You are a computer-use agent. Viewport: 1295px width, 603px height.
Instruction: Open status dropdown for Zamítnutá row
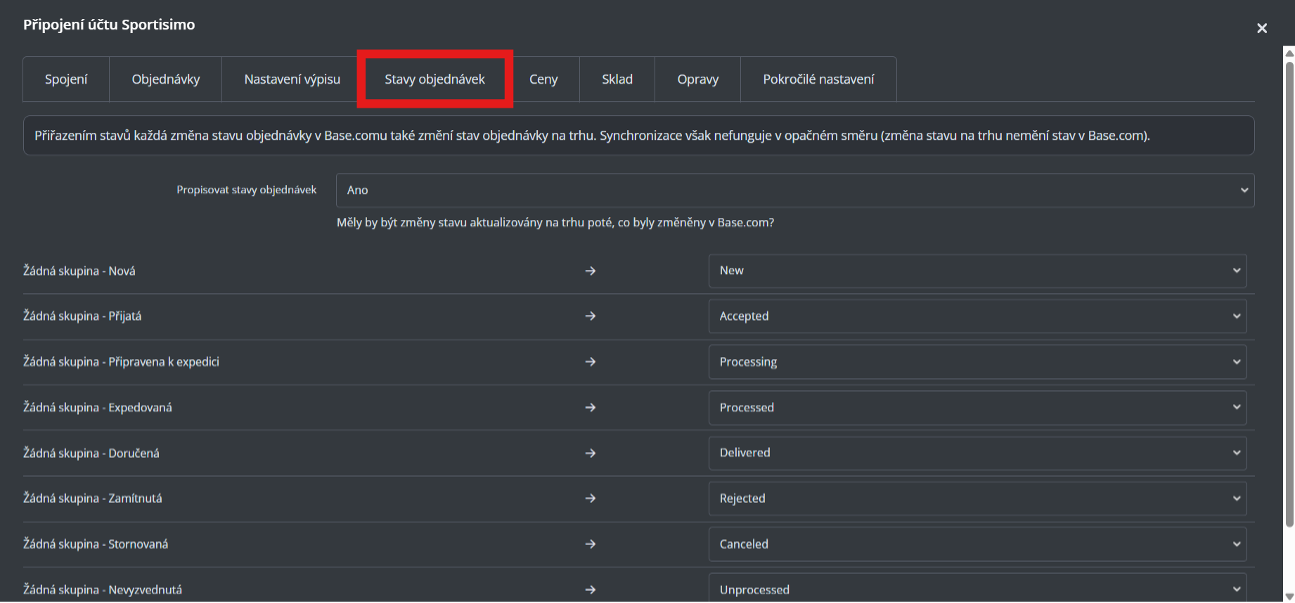[977, 498]
